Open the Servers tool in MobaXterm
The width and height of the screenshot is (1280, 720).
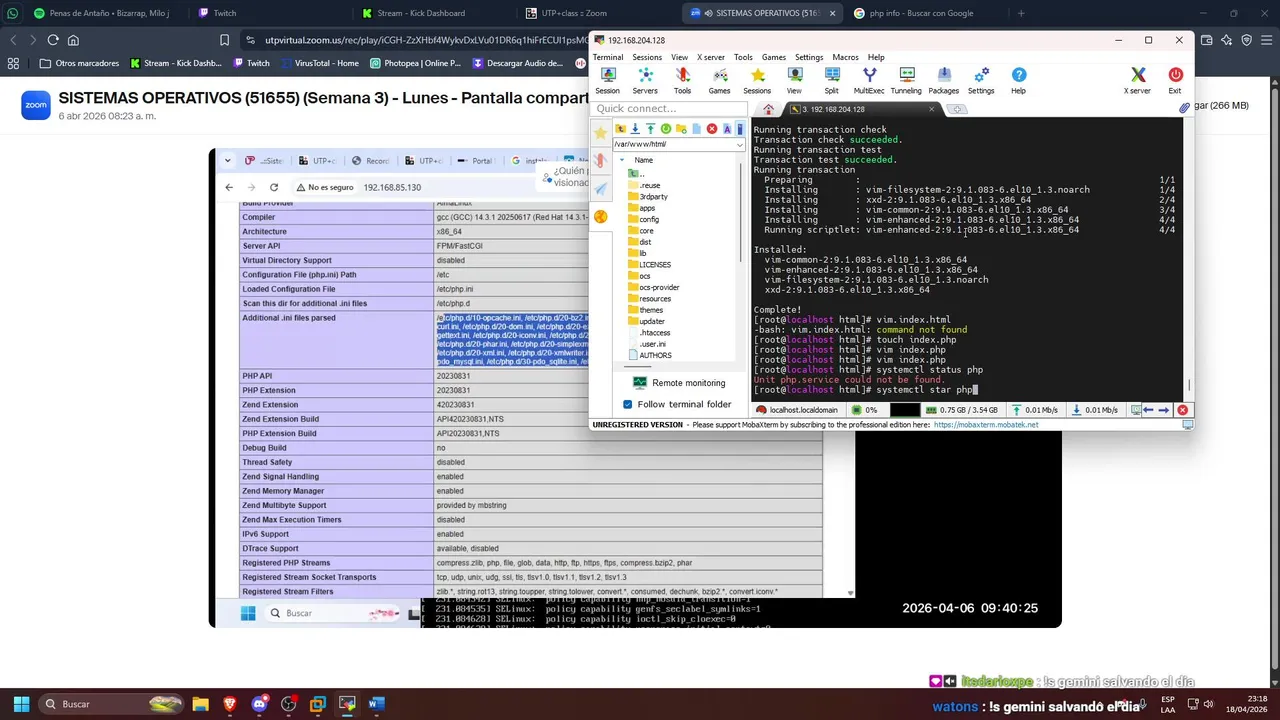point(645,80)
